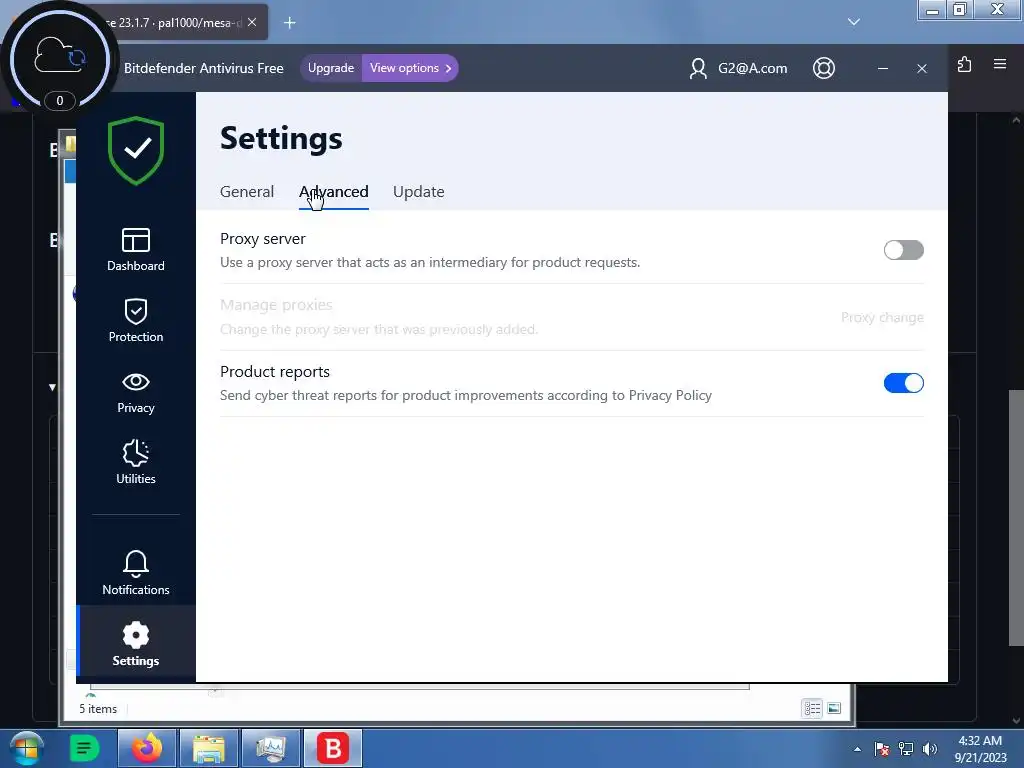Image resolution: width=1024 pixels, height=768 pixels.
Task: Click the Upgrade button
Action: pos(330,68)
